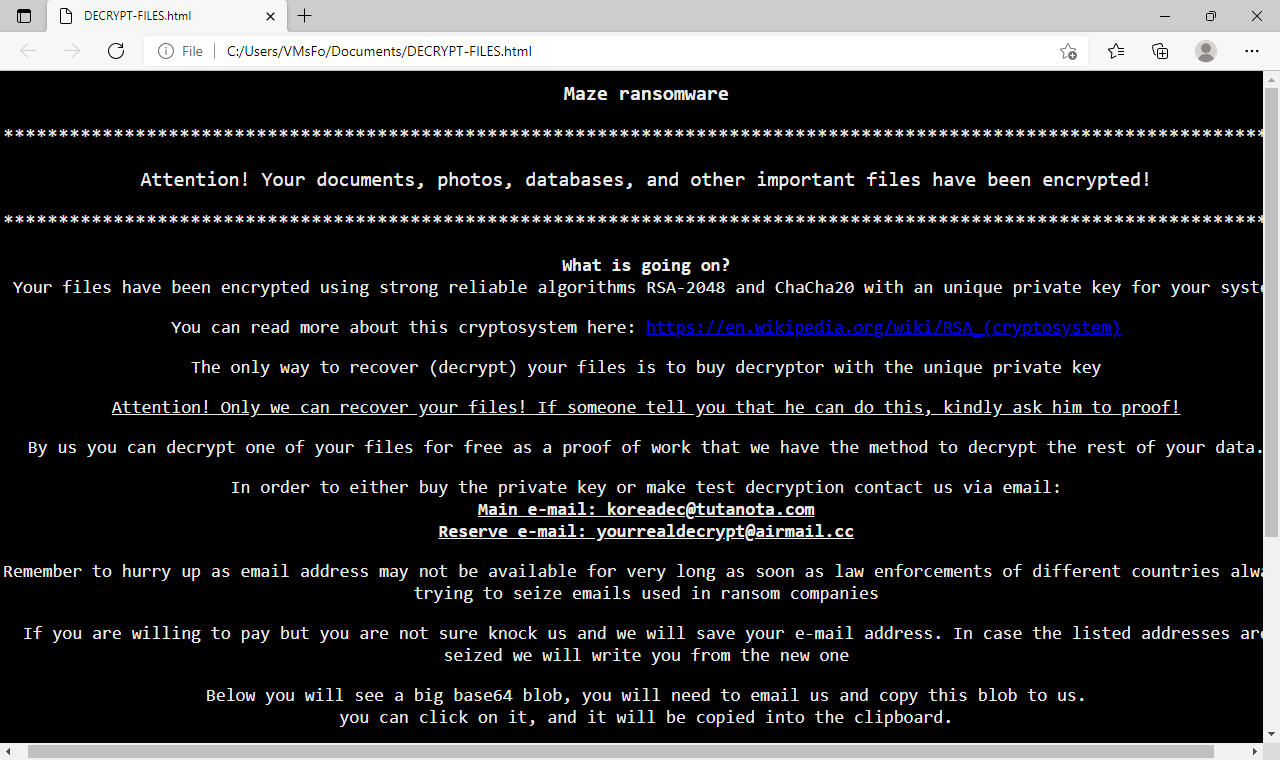Close the DECRYPT-FILES.html tab
The width and height of the screenshot is (1280, 760).
pyautogui.click(x=271, y=16)
